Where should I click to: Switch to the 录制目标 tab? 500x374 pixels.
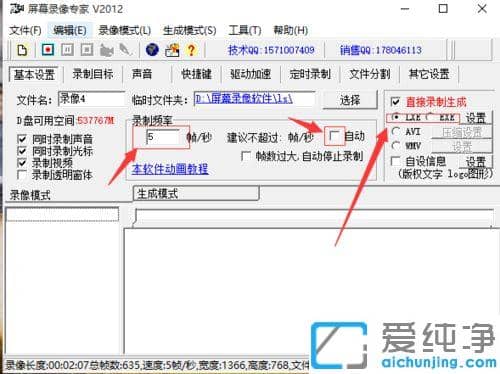pos(93,74)
